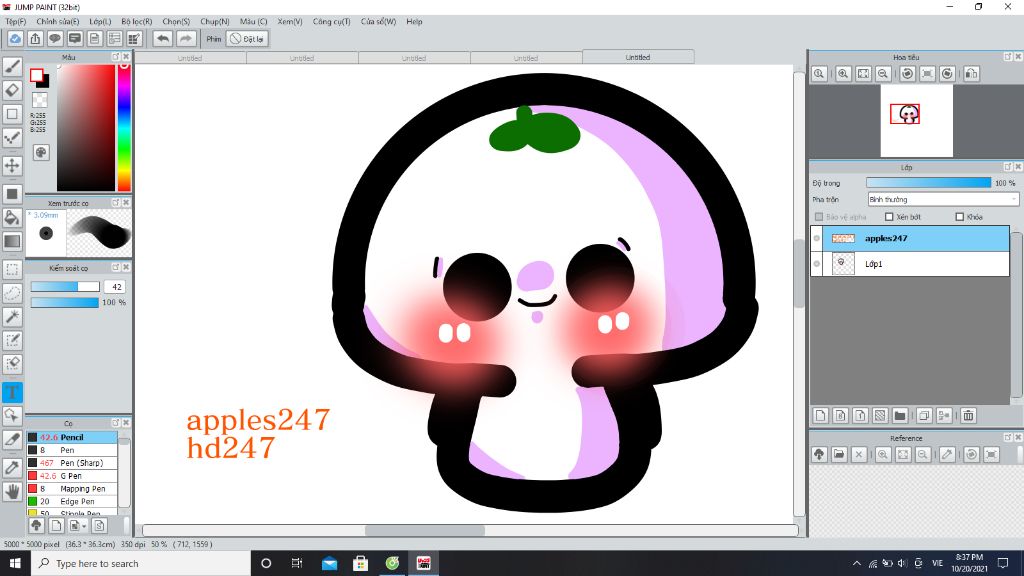Toggle the Xén bớt clipping checkbox
The image size is (1024, 576).
tap(889, 217)
